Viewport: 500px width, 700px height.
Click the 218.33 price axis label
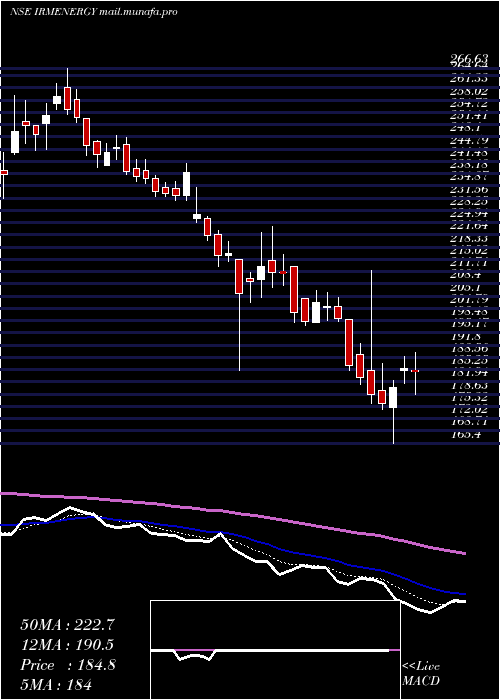pos(468,239)
